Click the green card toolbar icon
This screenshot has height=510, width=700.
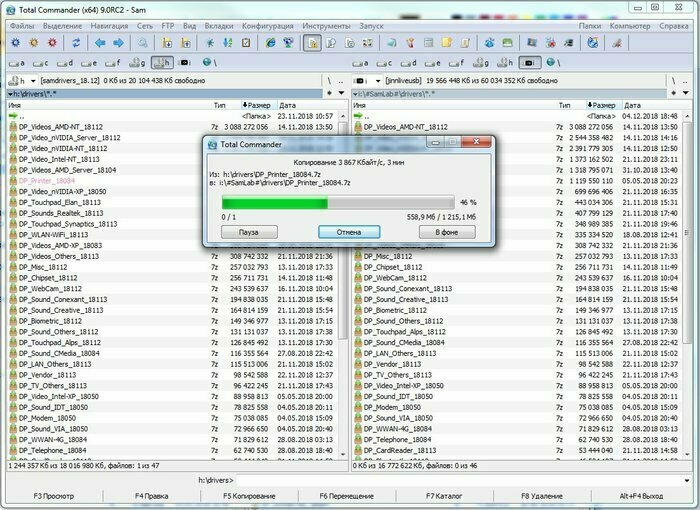(508, 43)
